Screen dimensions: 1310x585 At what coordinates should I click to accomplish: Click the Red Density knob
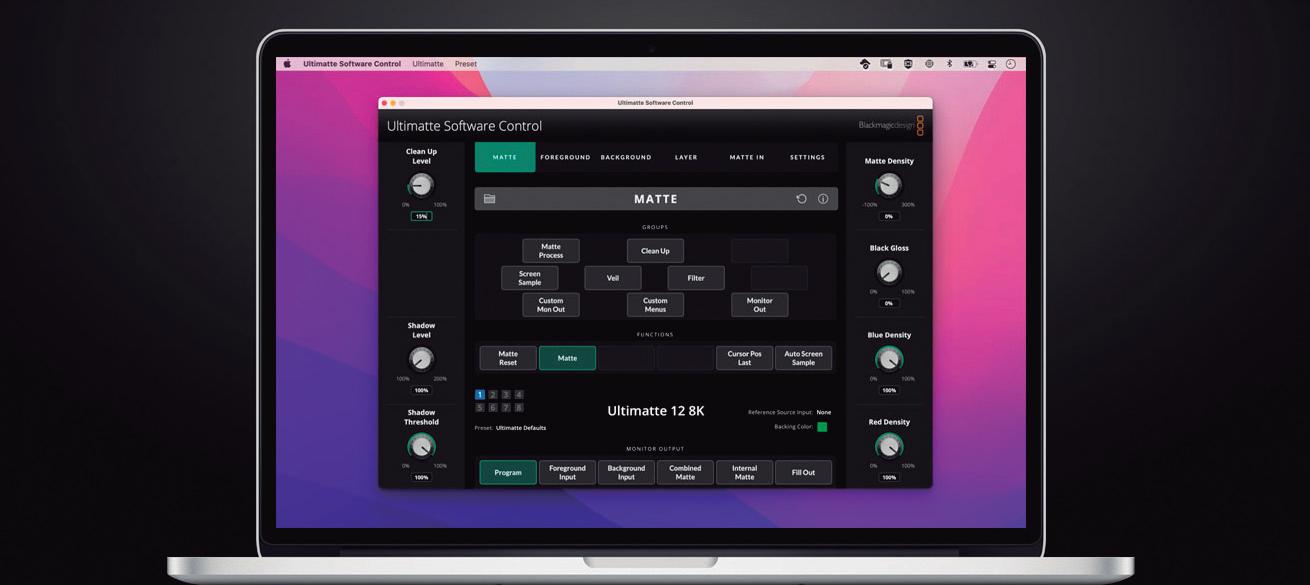(889, 446)
